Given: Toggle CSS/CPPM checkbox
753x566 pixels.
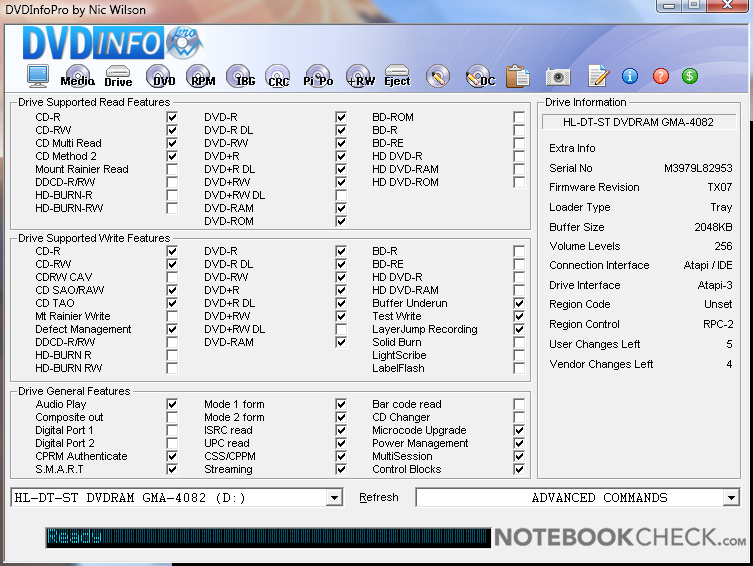Looking at the screenshot, I should click(341, 456).
